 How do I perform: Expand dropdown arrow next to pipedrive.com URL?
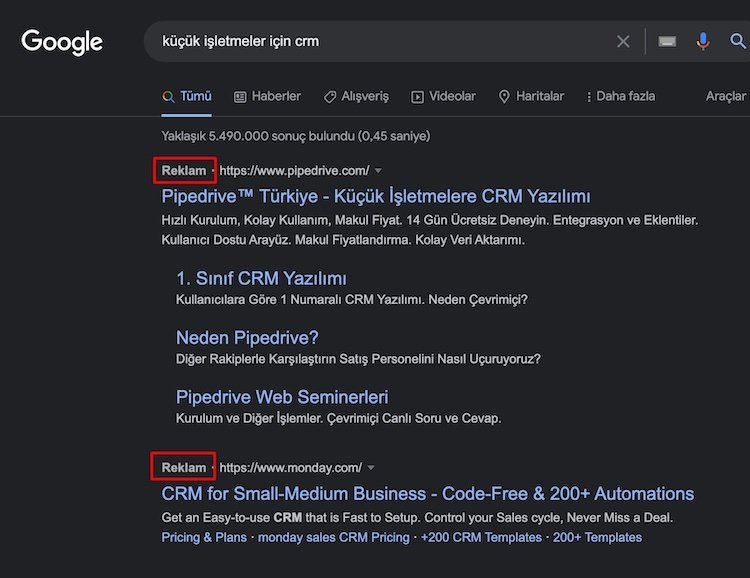pyautogui.click(x=378, y=171)
